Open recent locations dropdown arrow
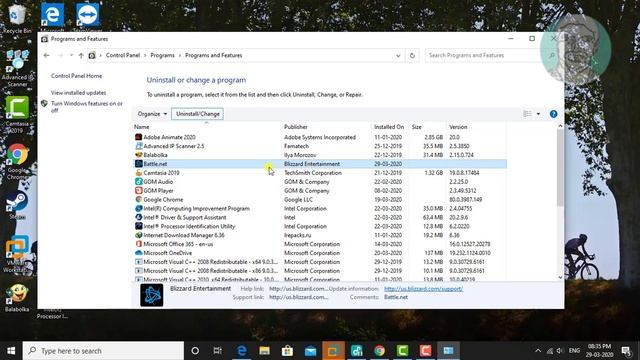The image size is (640, 360). coord(71,55)
